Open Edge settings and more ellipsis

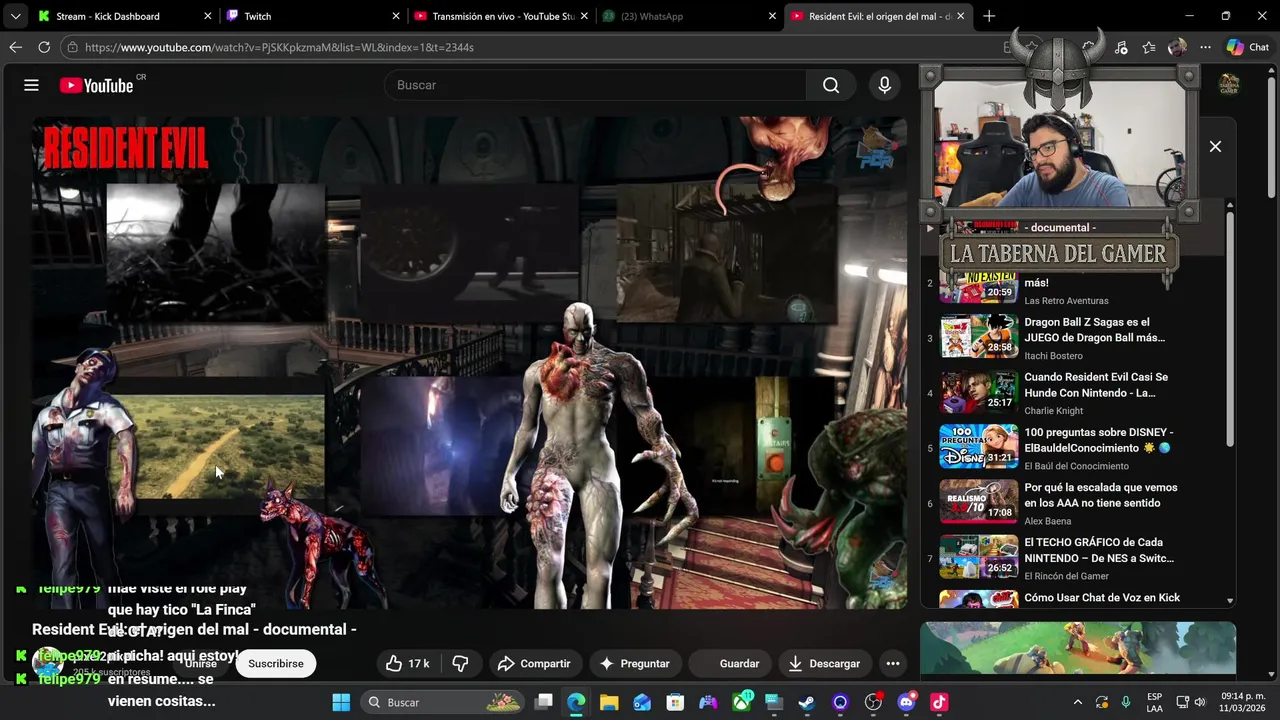[1205, 47]
